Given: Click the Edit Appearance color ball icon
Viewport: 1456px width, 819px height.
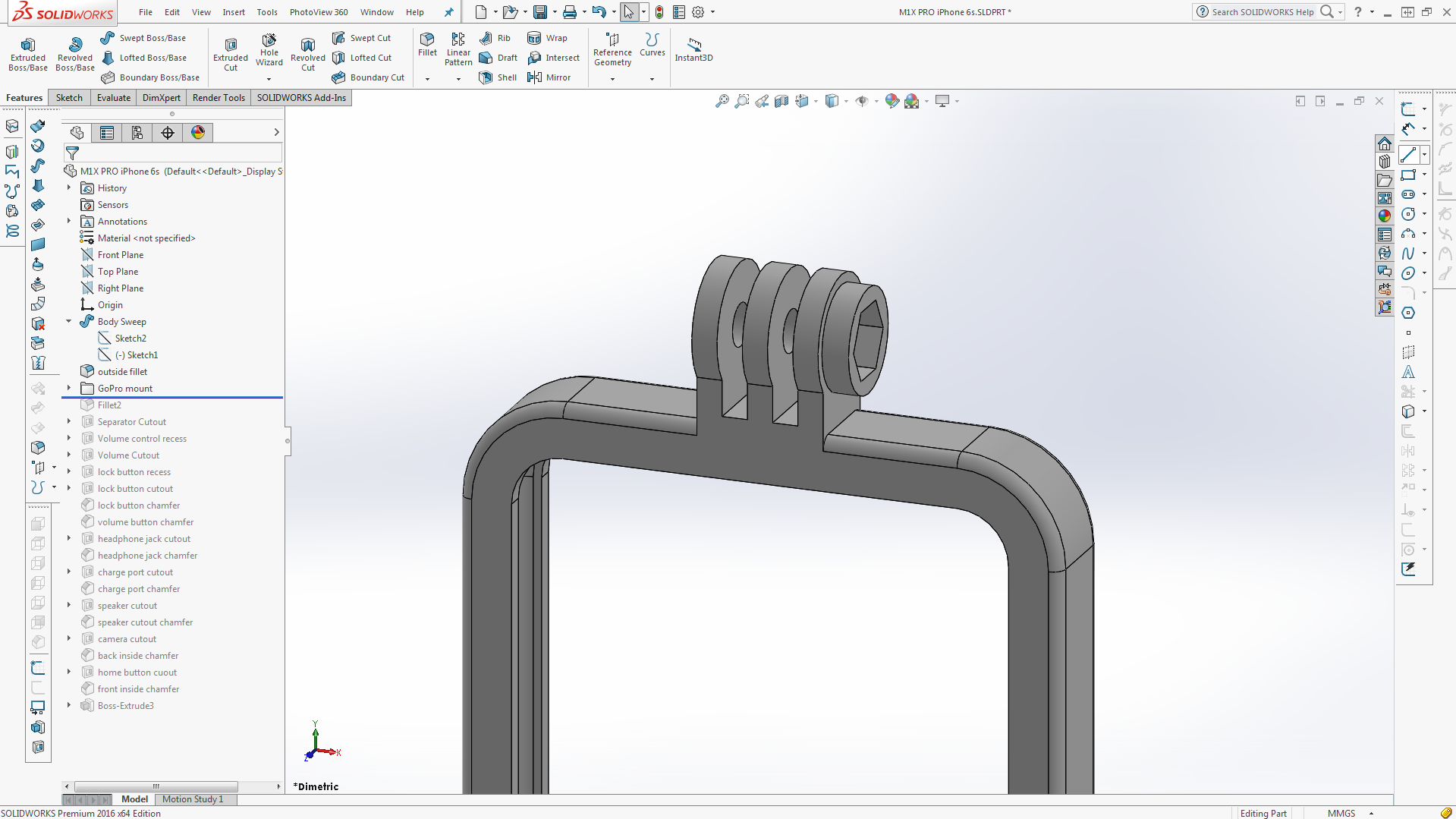Looking at the screenshot, I should click(892, 101).
